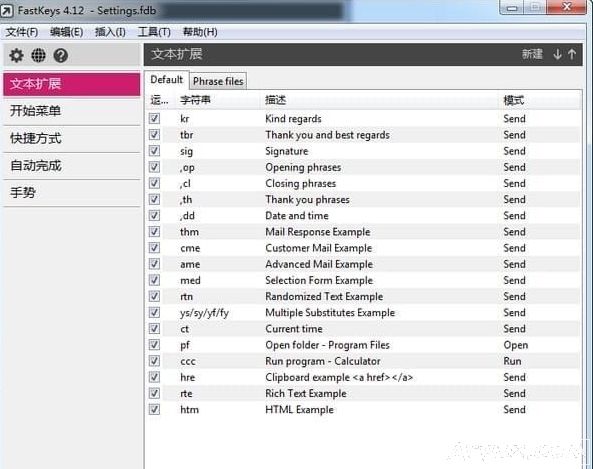Switch to the Phrase files tab
The width and height of the screenshot is (593, 469).
(x=218, y=81)
